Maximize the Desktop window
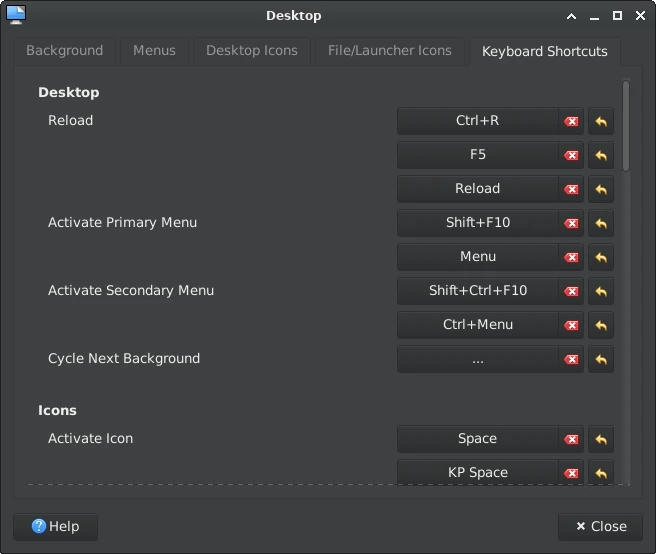The width and height of the screenshot is (656, 554). [x=618, y=16]
